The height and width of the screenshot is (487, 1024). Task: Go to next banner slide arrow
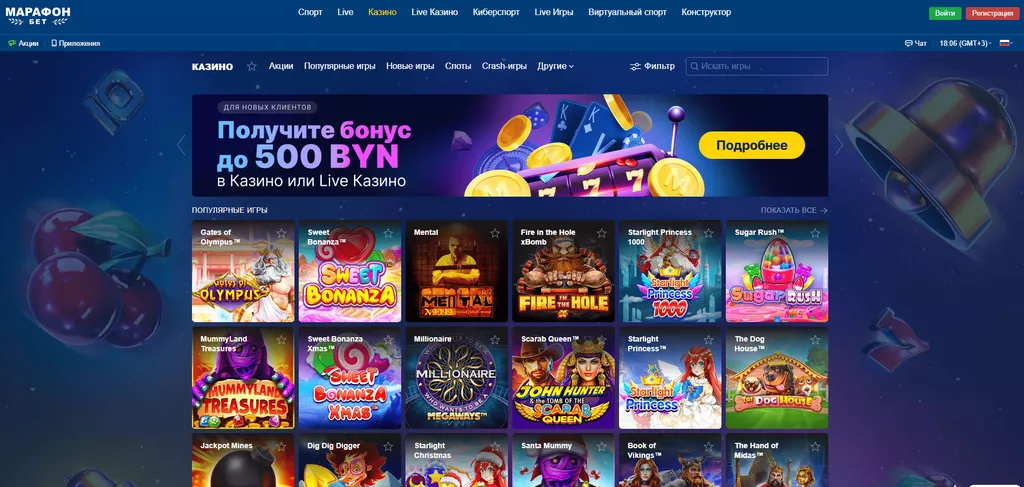(839, 145)
